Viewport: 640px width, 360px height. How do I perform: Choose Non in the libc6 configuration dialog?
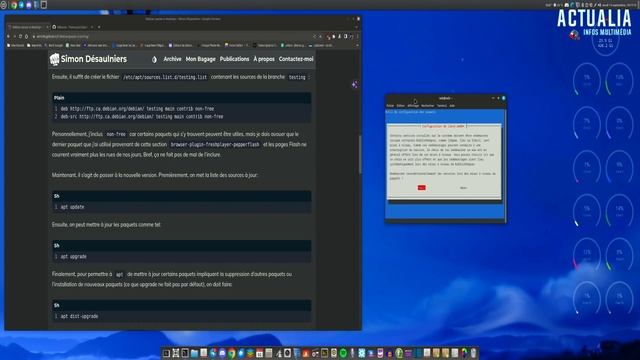tap(463, 188)
